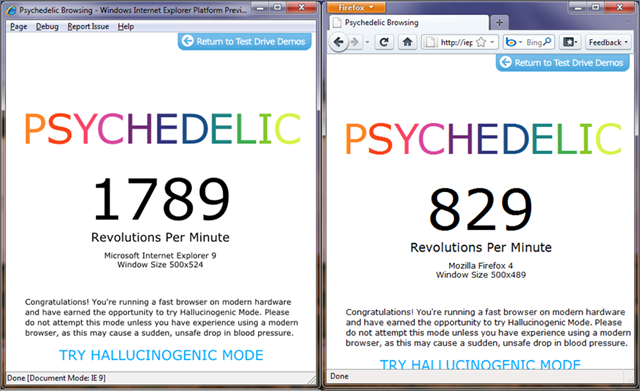Open the Page menu in Internet Explorer

19,27
